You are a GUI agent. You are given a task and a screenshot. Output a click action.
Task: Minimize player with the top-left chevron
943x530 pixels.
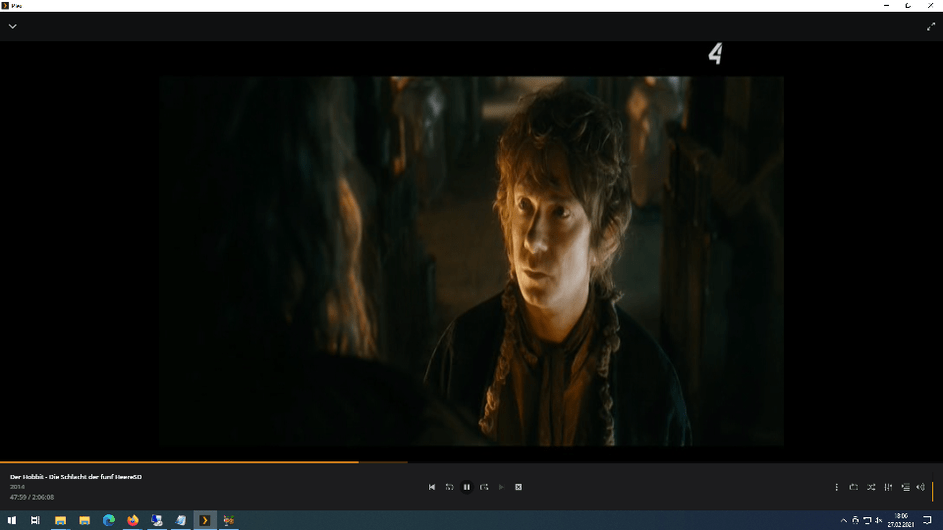coord(13,26)
